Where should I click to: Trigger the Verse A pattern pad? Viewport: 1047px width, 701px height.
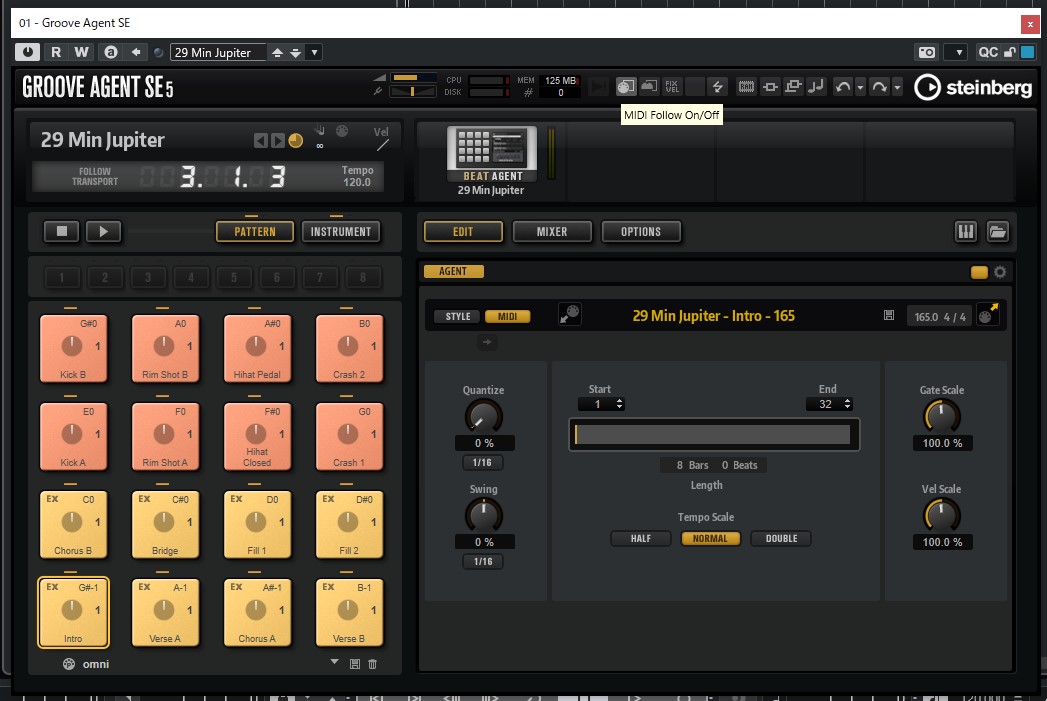coord(165,612)
